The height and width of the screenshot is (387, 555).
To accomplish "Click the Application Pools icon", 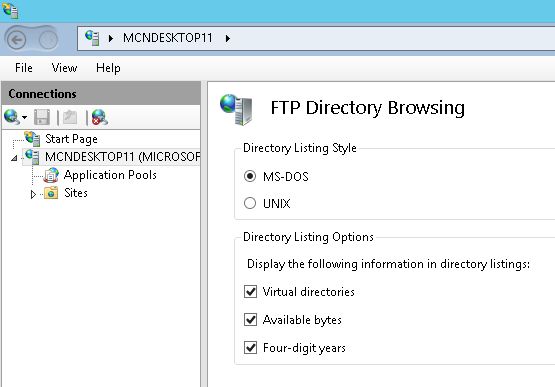I will click(x=51, y=175).
